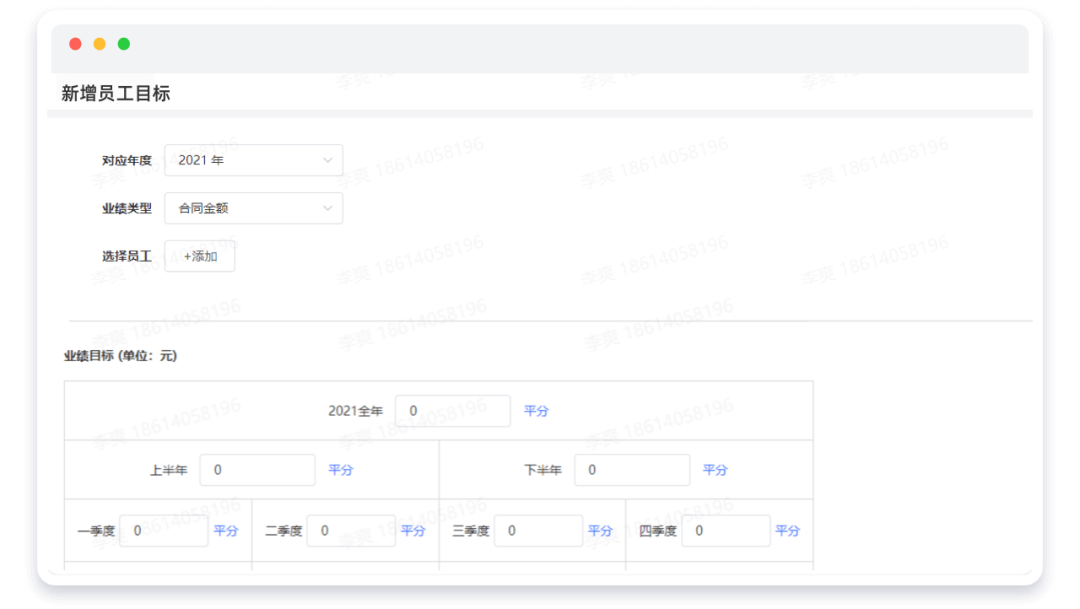Focus the 四季度 target input field
Screen dimensions: 1080x609
tap(726, 530)
